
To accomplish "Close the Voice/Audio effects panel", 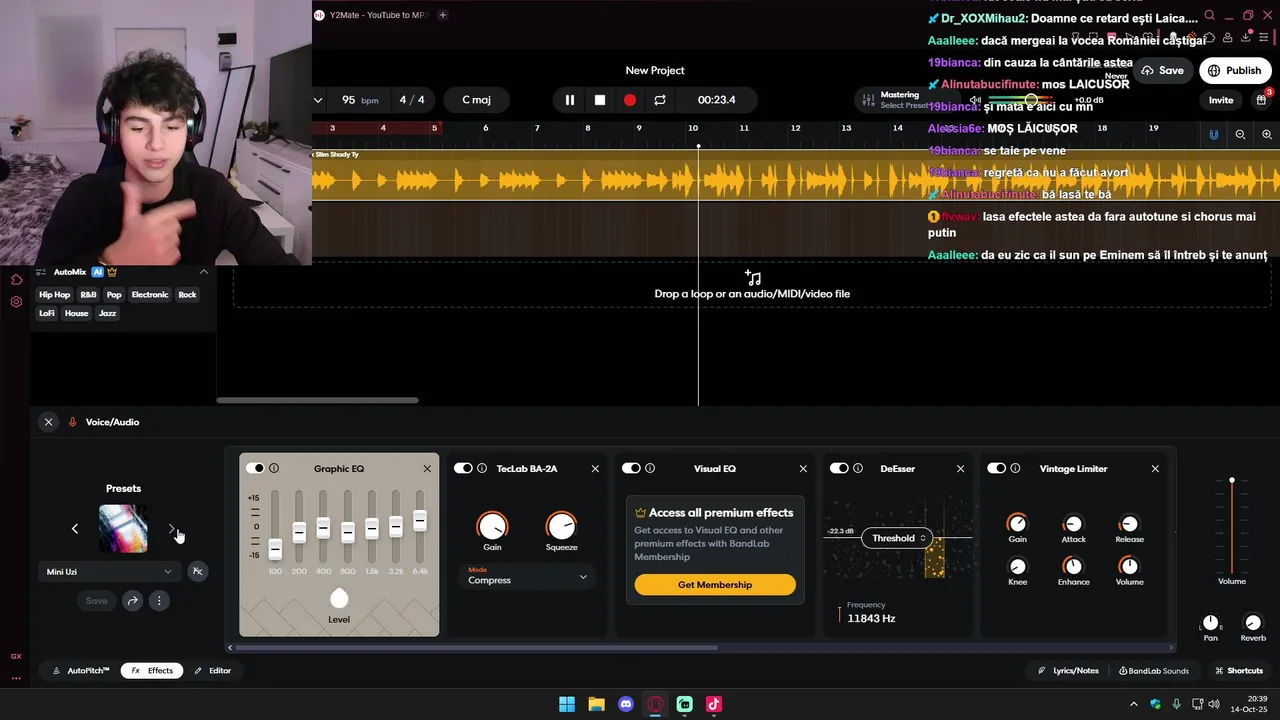I will click(x=48, y=422).
